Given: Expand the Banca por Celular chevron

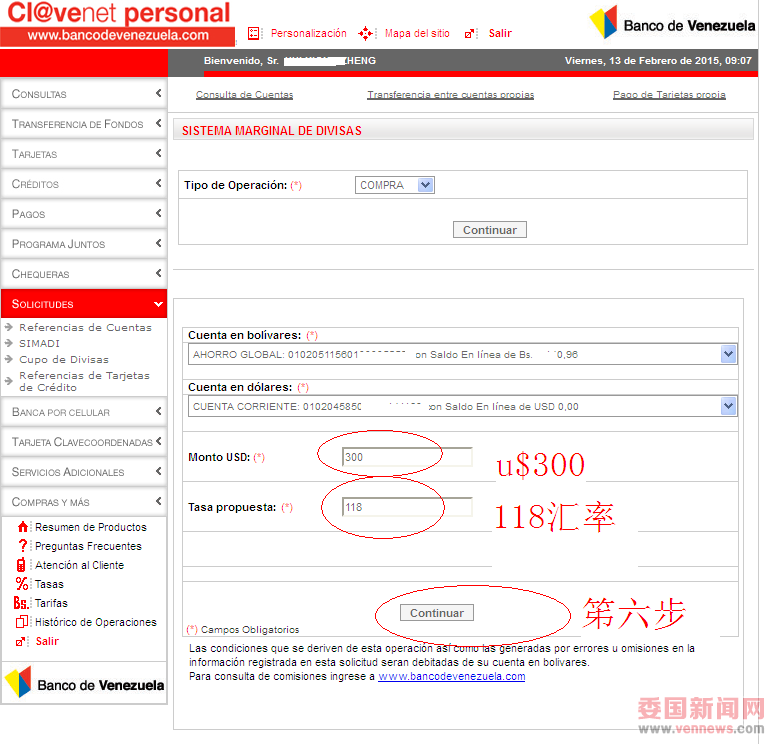Looking at the screenshot, I should click(x=159, y=411).
